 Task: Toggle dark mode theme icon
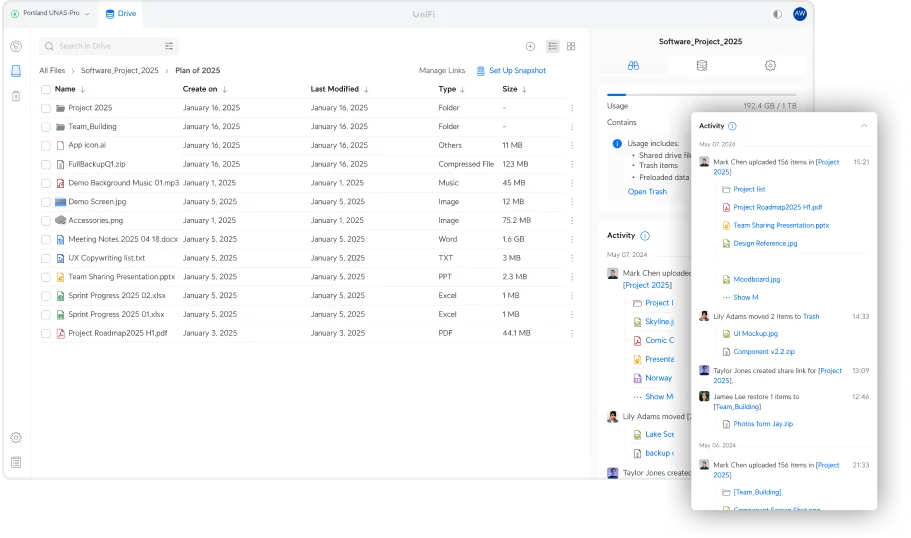pos(777,14)
